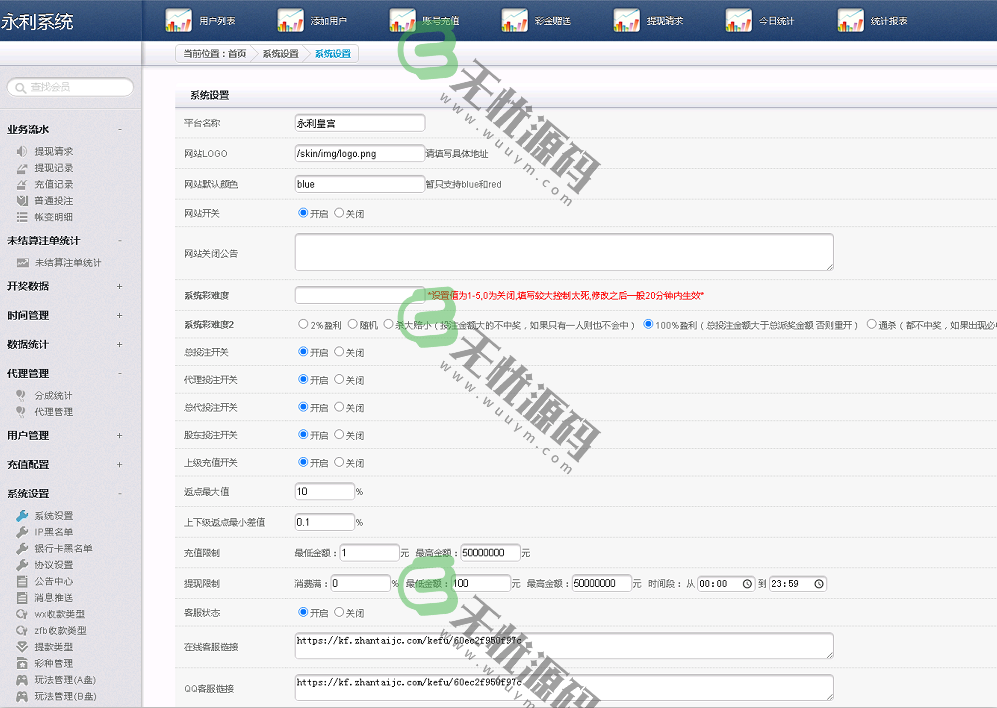Click the 添加用户 chart icon
The image size is (997, 708).
(x=290, y=20)
